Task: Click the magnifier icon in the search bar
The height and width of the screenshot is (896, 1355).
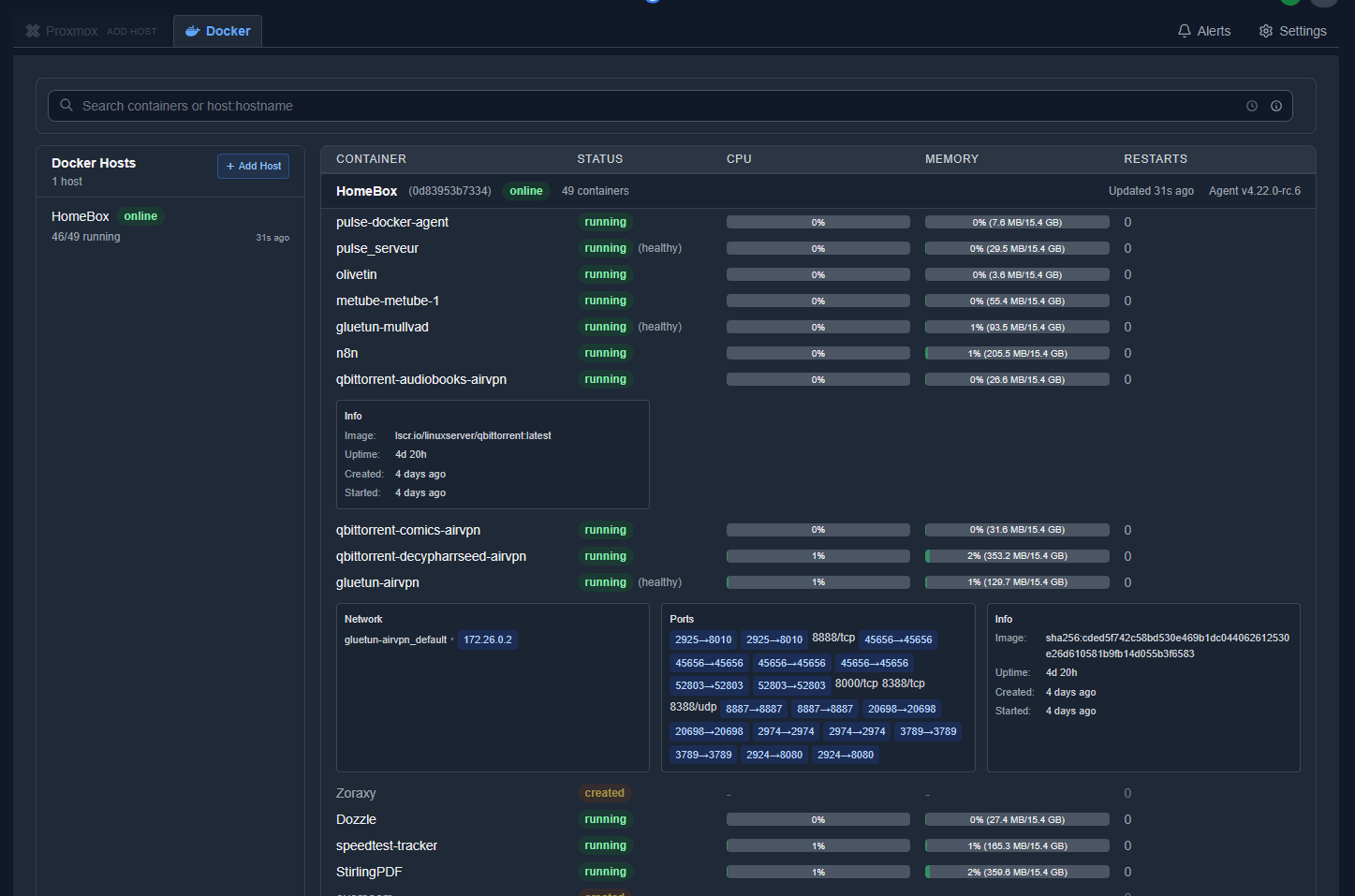Action: coord(66,106)
